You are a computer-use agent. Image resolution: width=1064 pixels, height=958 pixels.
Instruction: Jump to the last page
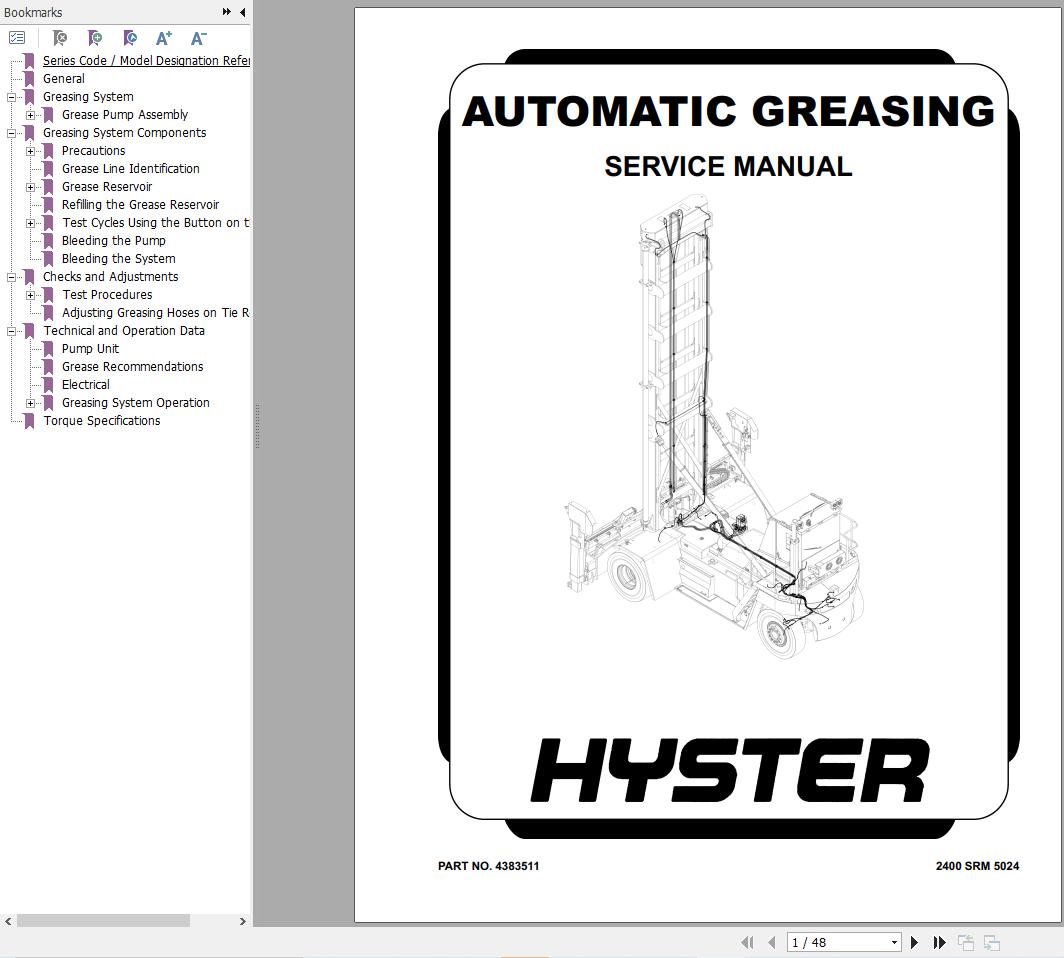(939, 942)
